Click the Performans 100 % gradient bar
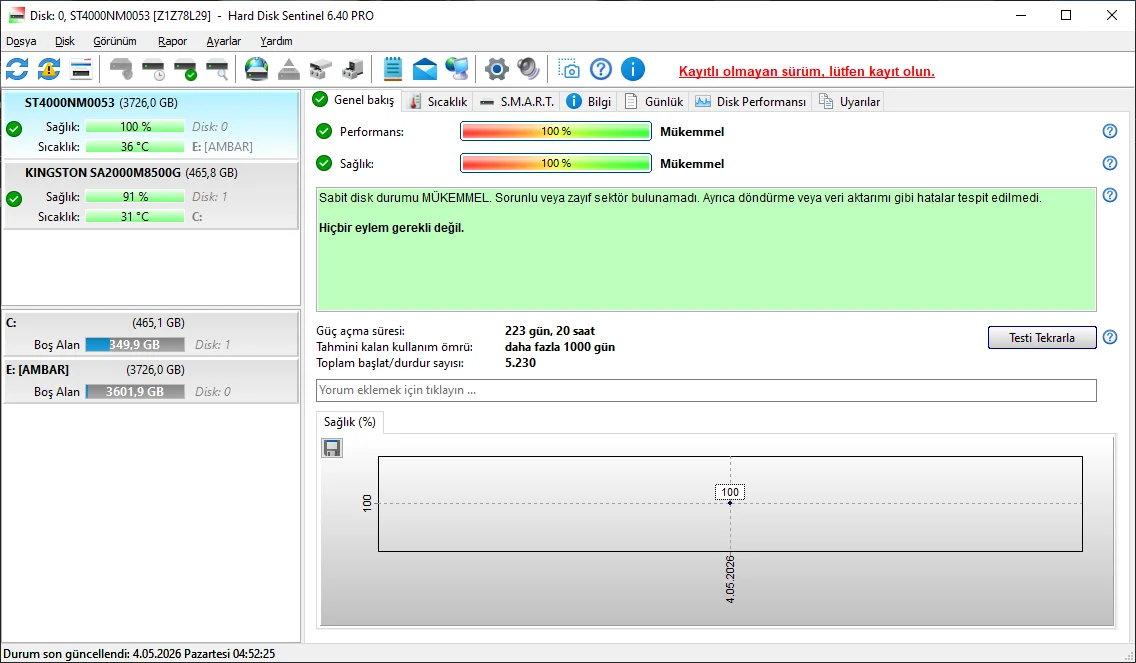Viewport: 1136px width, 663px height. click(x=556, y=131)
